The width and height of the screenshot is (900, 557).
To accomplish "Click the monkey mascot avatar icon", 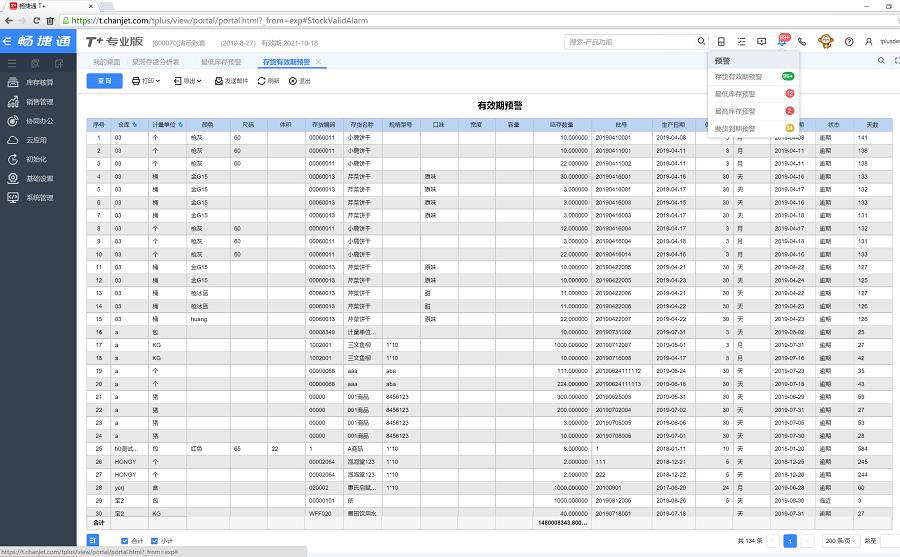I will click(826, 42).
